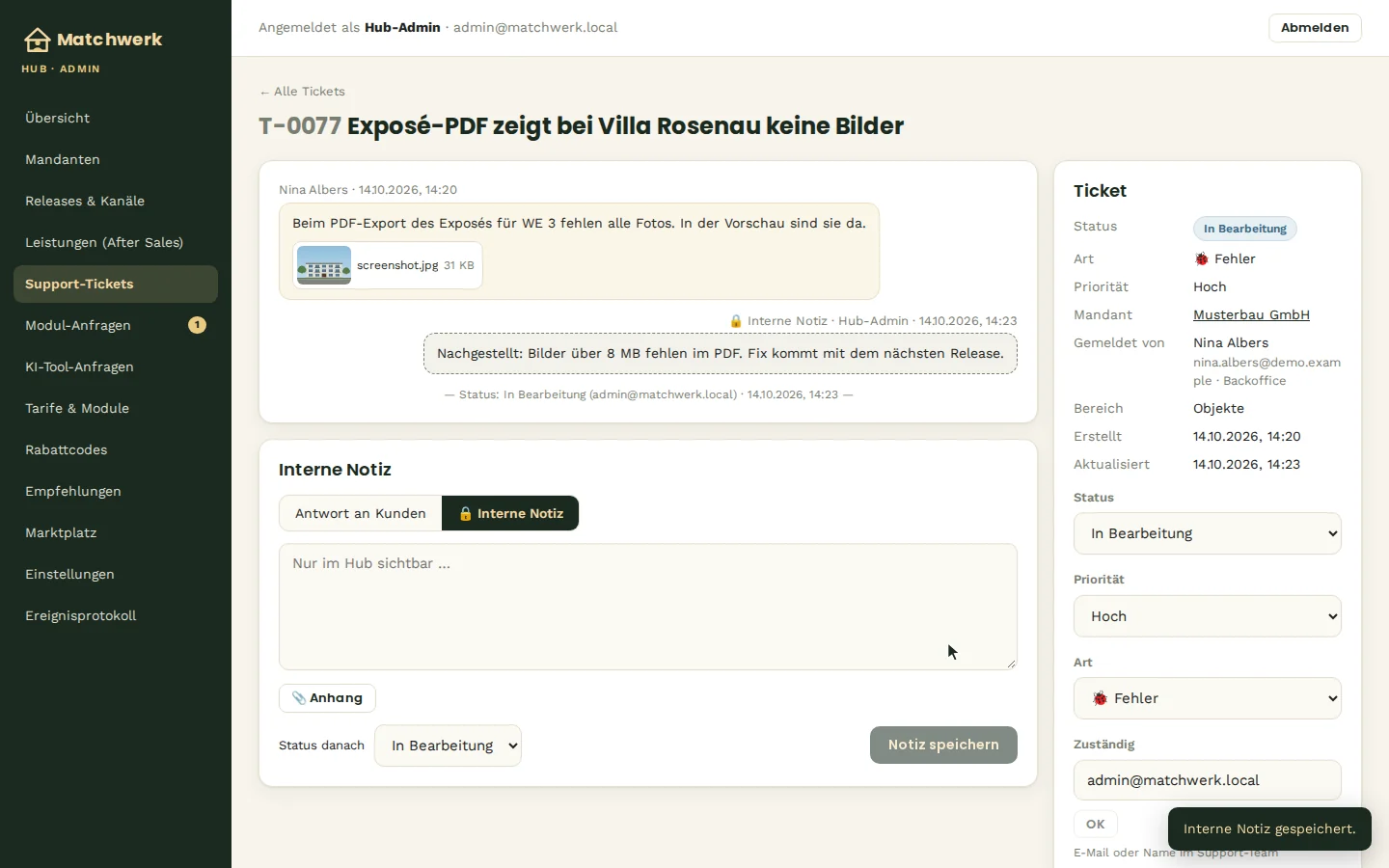Open Marktplatz in the sidebar
The height and width of the screenshot is (868, 1389).
pos(116,532)
